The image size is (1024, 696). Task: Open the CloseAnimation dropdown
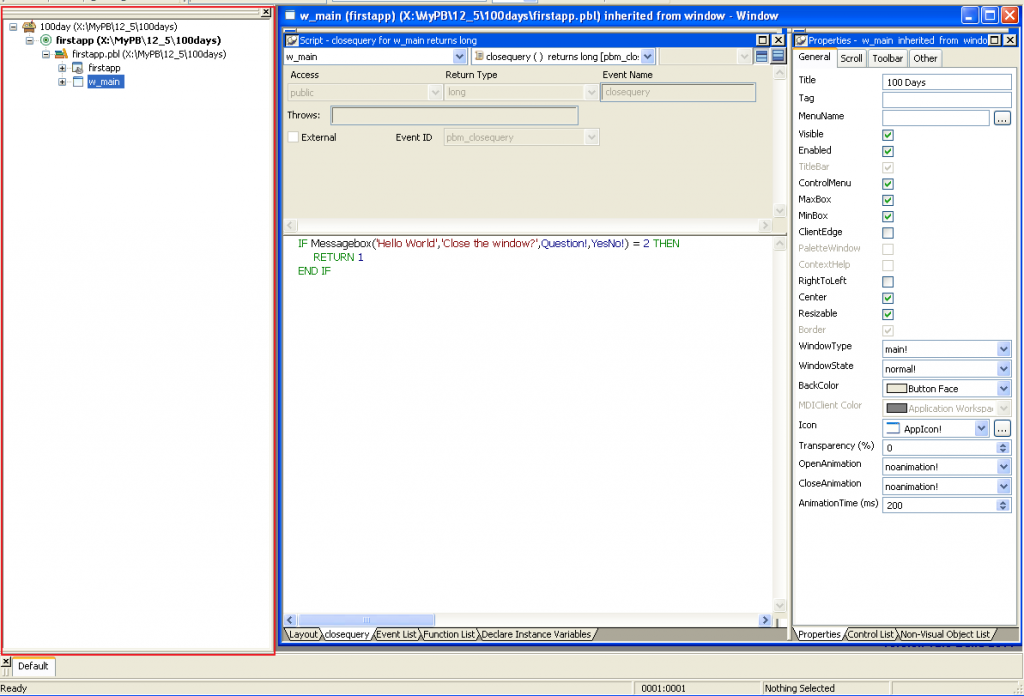1004,486
